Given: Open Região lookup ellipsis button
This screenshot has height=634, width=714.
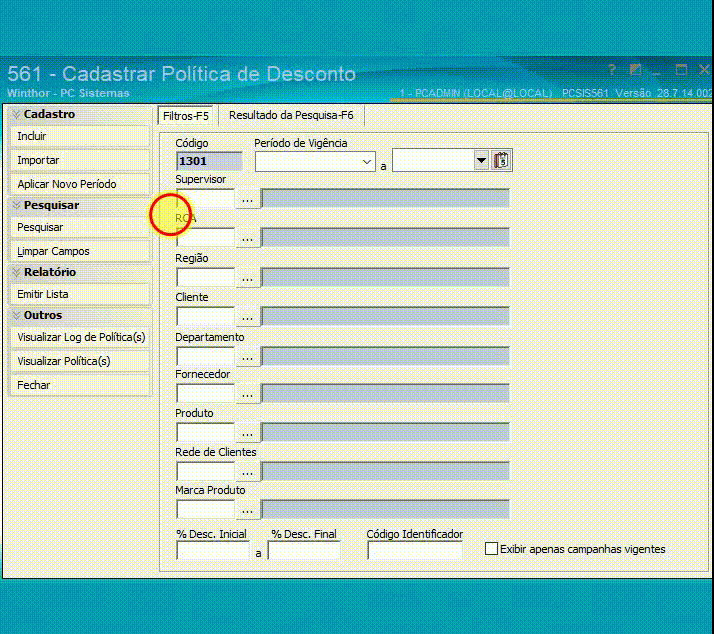Looking at the screenshot, I should click(247, 278).
